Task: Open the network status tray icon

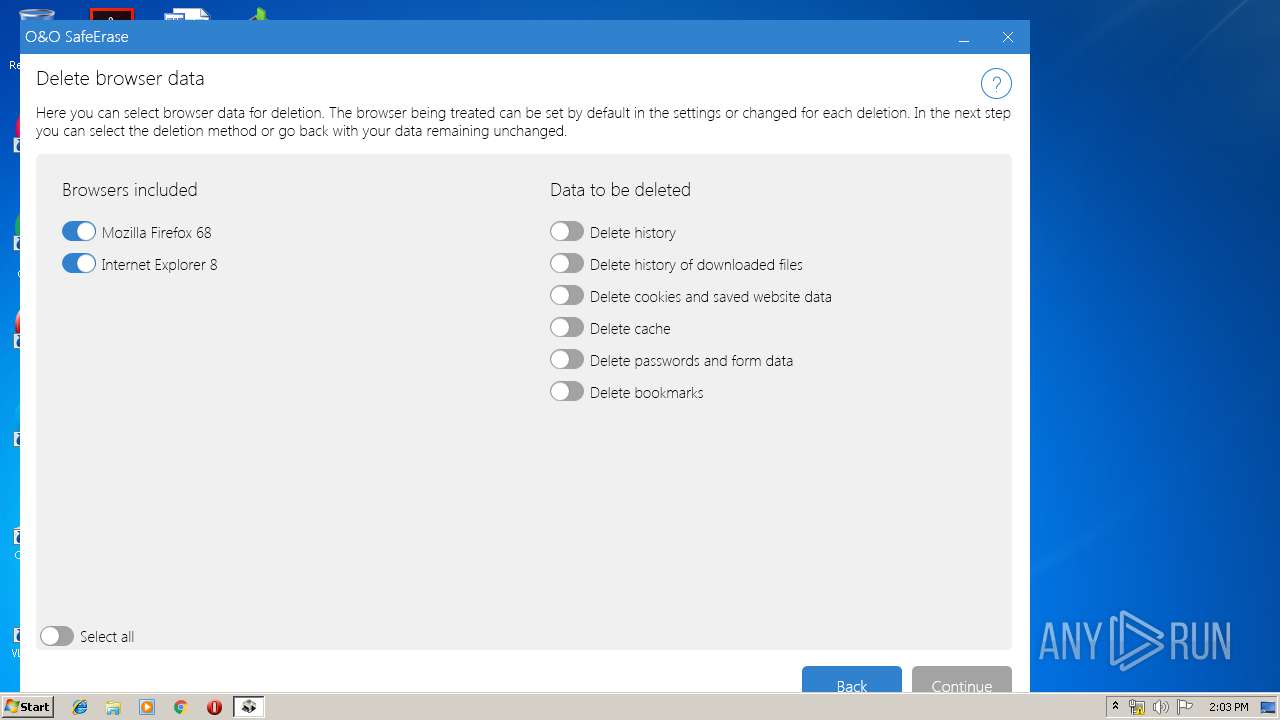Action: (1137, 707)
